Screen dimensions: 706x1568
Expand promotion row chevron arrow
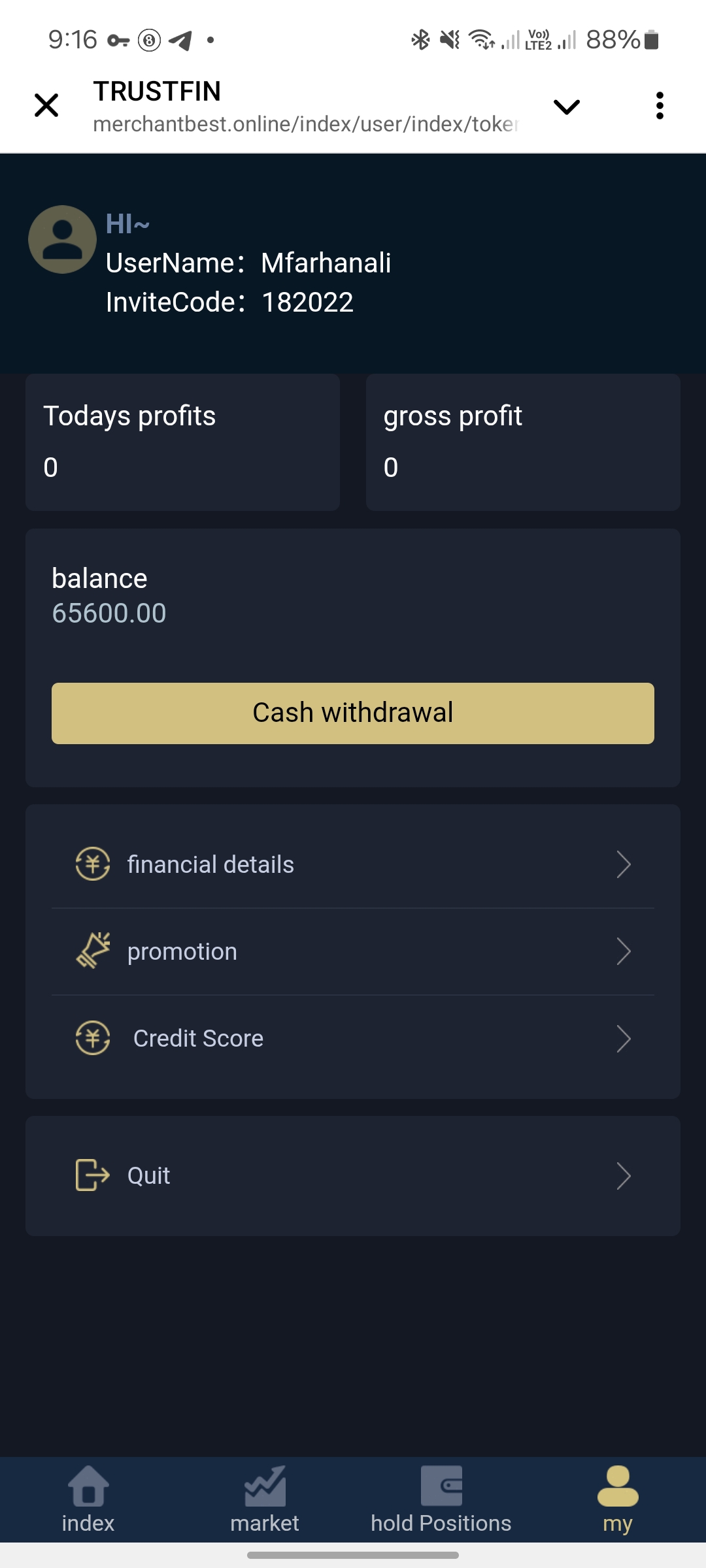[624, 951]
